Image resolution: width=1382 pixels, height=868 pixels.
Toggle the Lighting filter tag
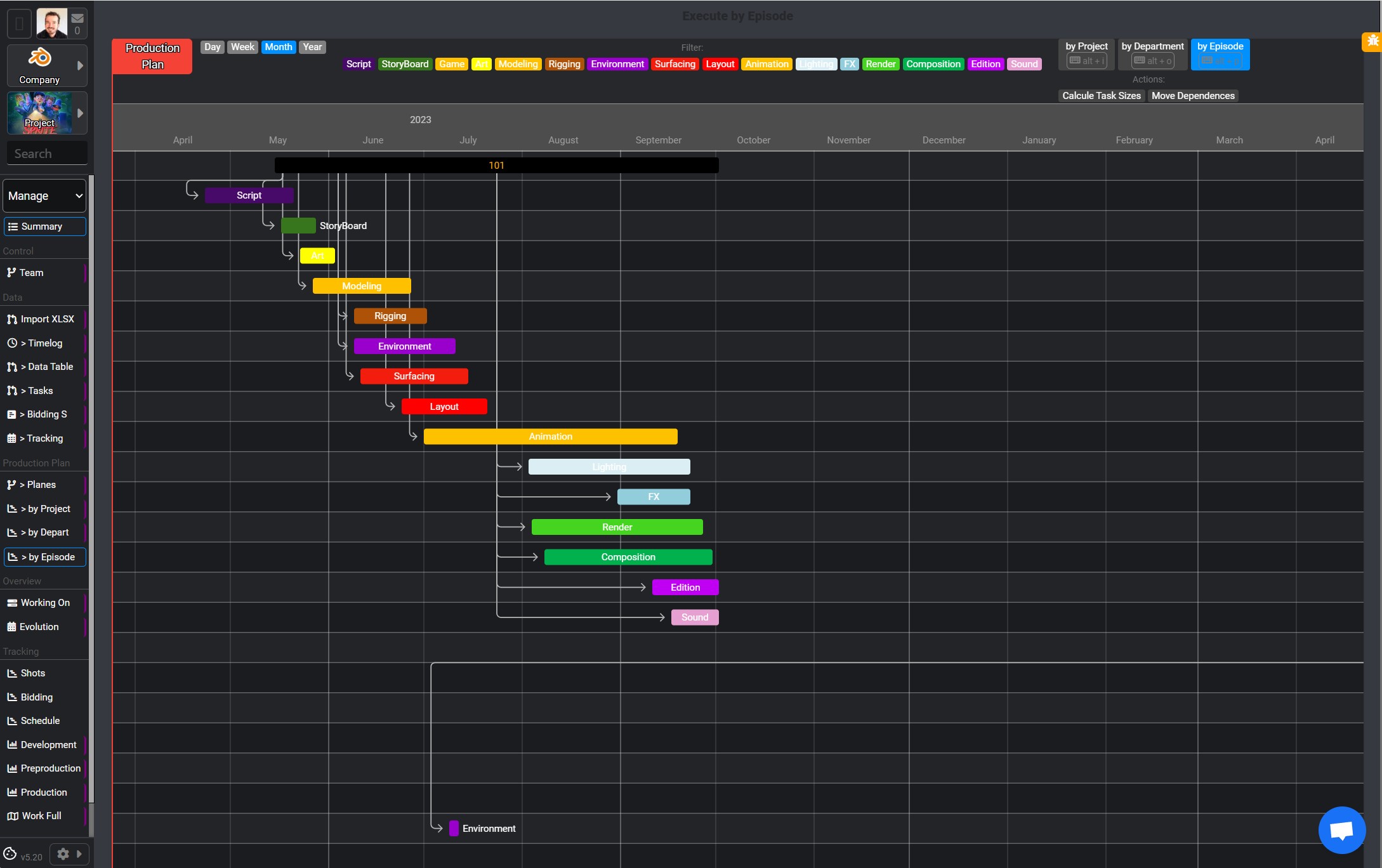pyautogui.click(x=816, y=64)
